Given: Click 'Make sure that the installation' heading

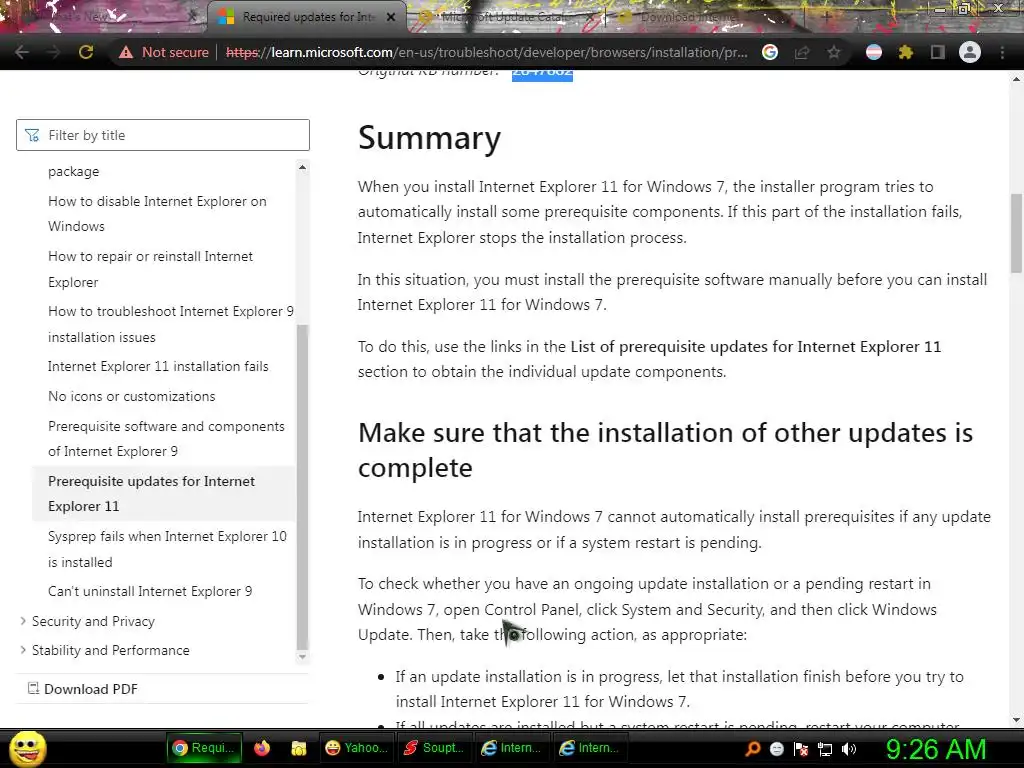Looking at the screenshot, I should pos(665,449).
